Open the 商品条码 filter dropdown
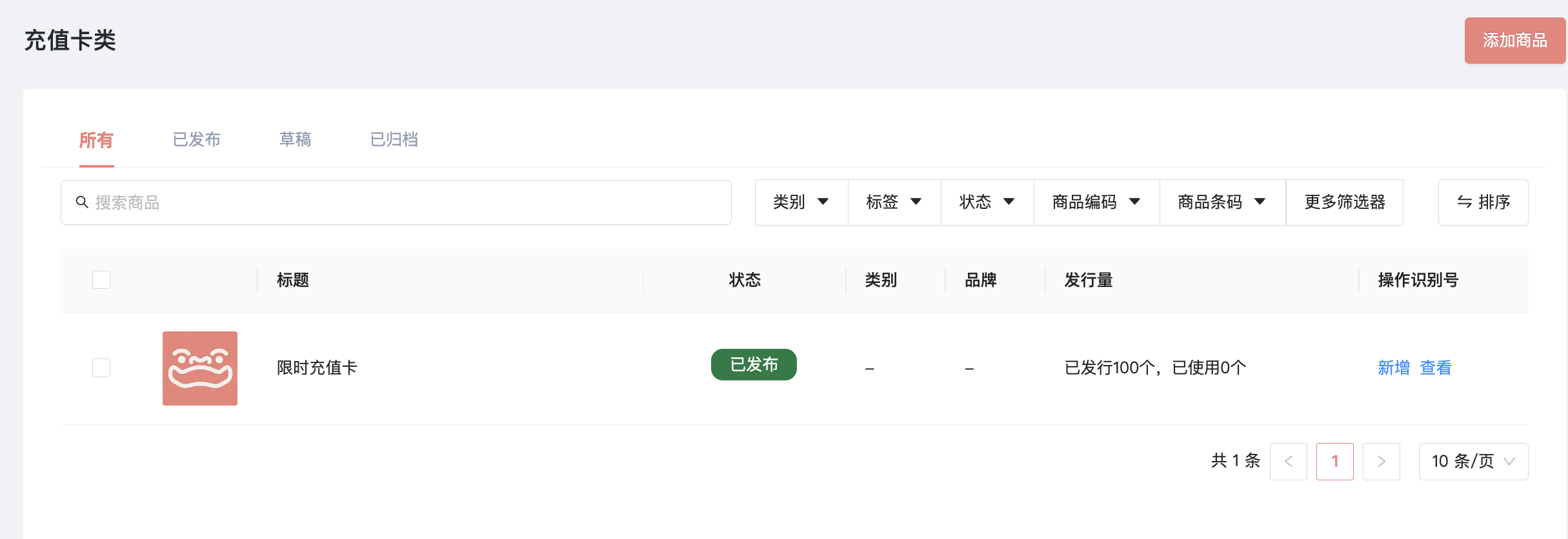Screen dimensions: 1568x539 point(1223,202)
